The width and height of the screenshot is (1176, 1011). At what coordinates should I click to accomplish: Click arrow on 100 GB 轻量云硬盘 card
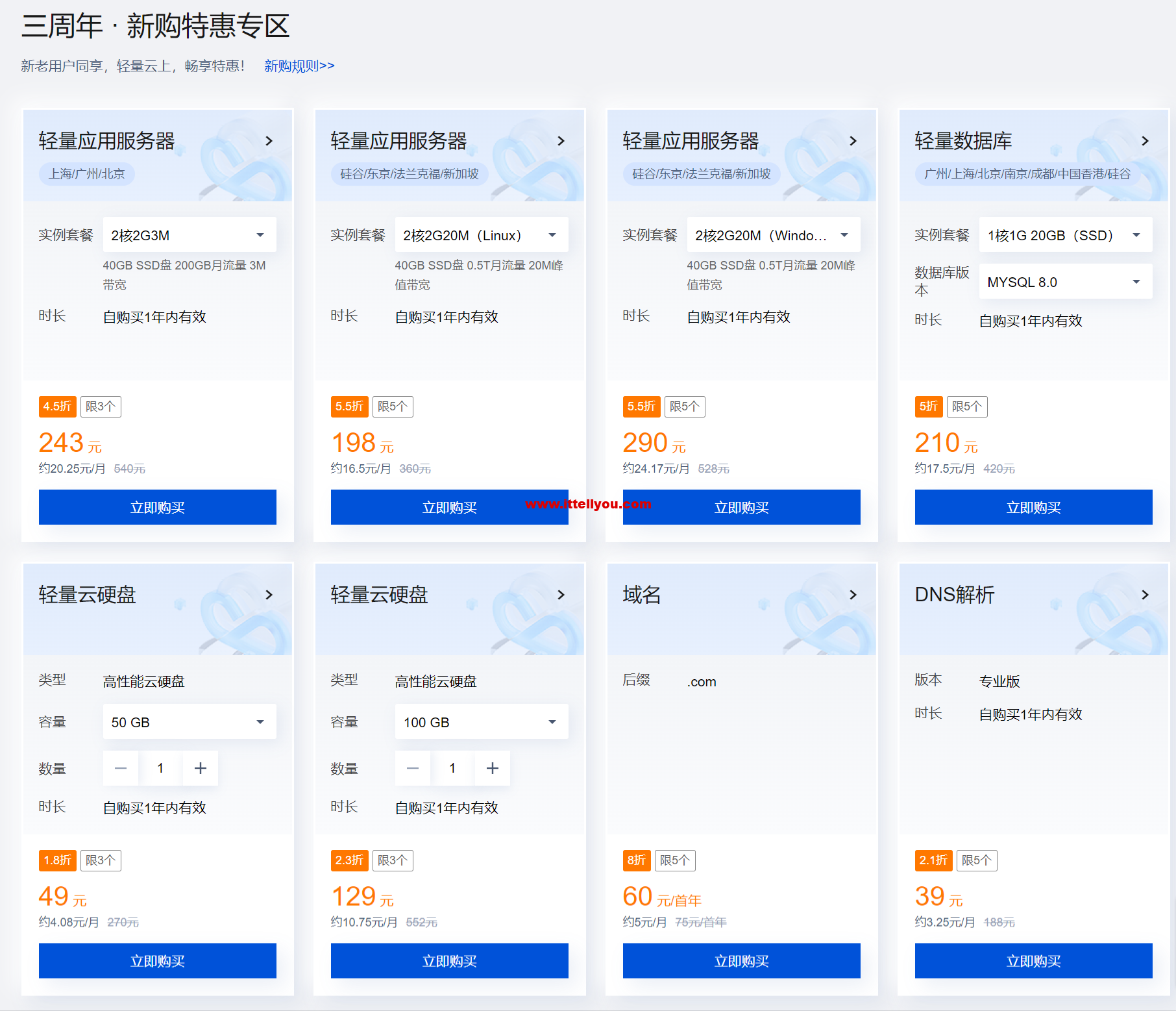point(561,595)
